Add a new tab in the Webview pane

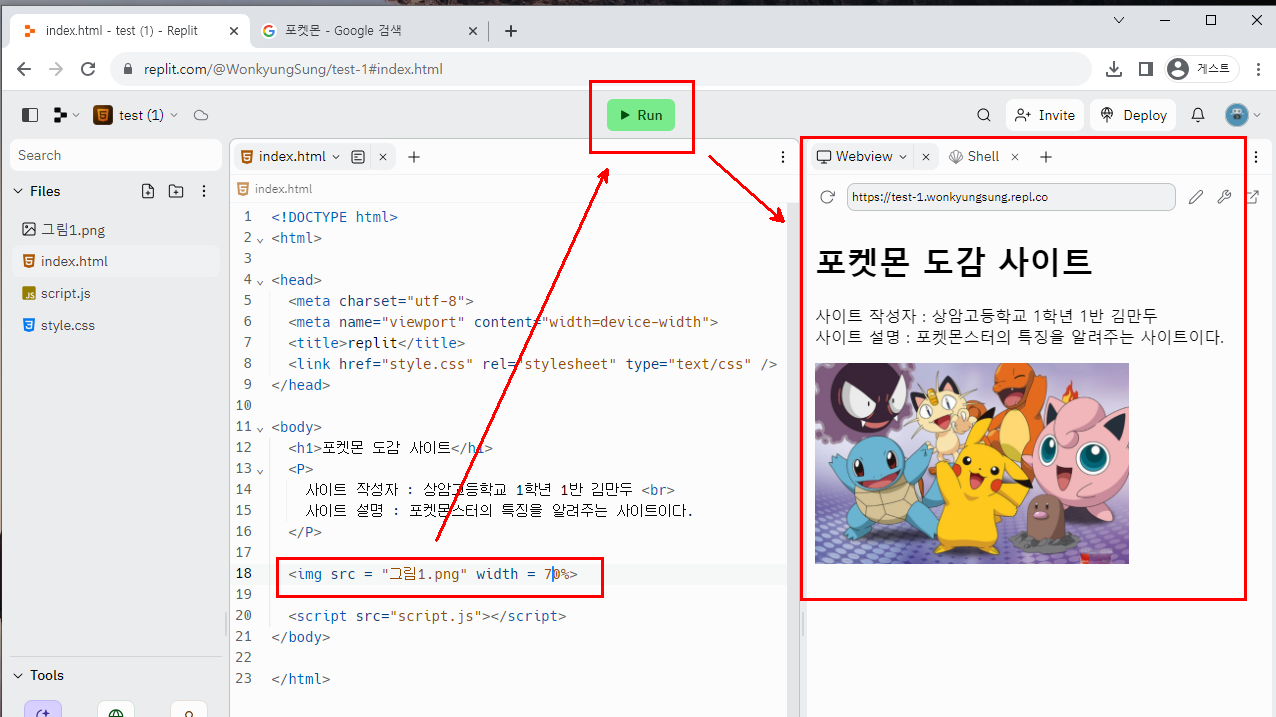[x=1046, y=156]
